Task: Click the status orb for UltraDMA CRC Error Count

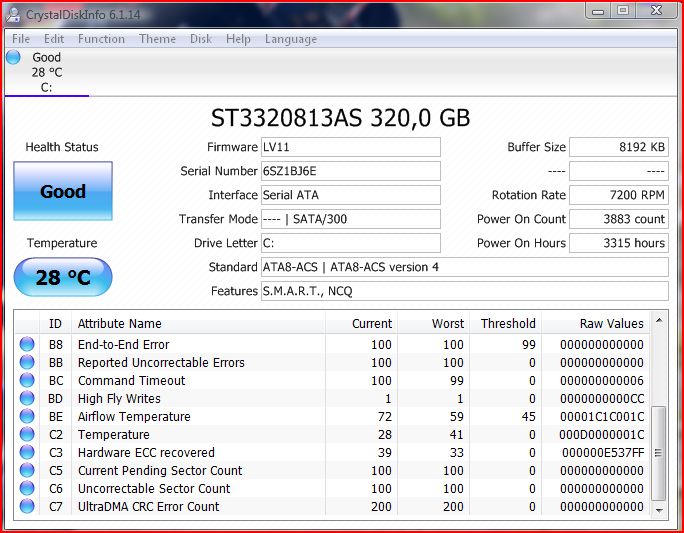Action: pyautogui.click(x=27, y=506)
